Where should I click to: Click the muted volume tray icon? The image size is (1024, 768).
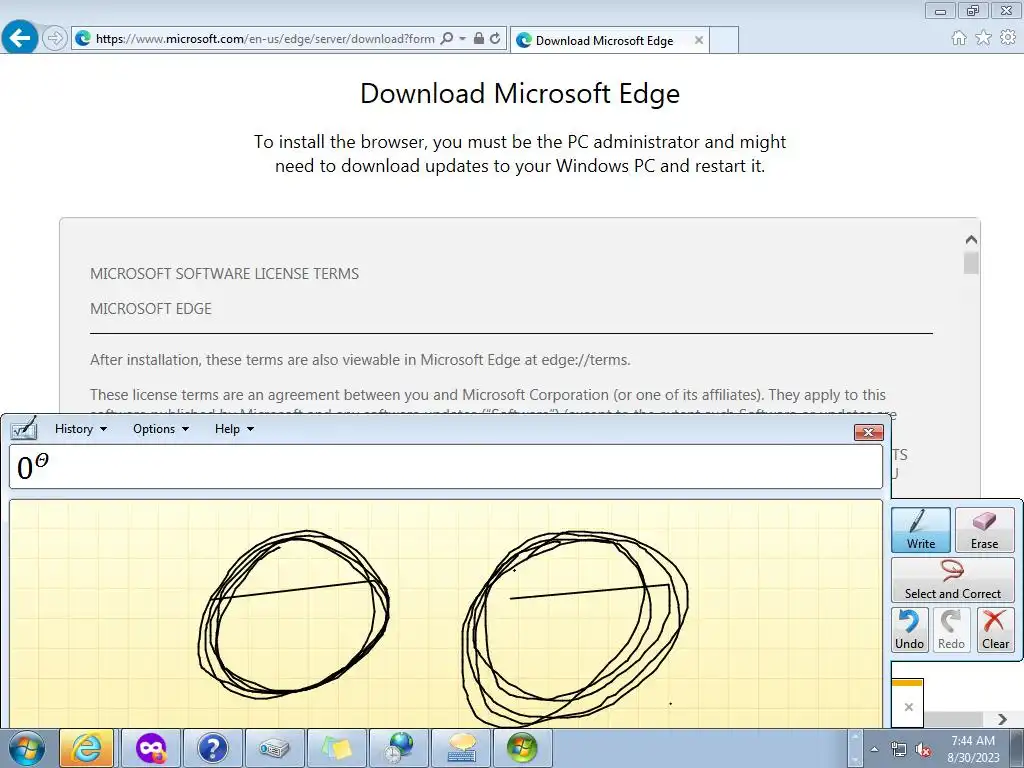coord(923,750)
